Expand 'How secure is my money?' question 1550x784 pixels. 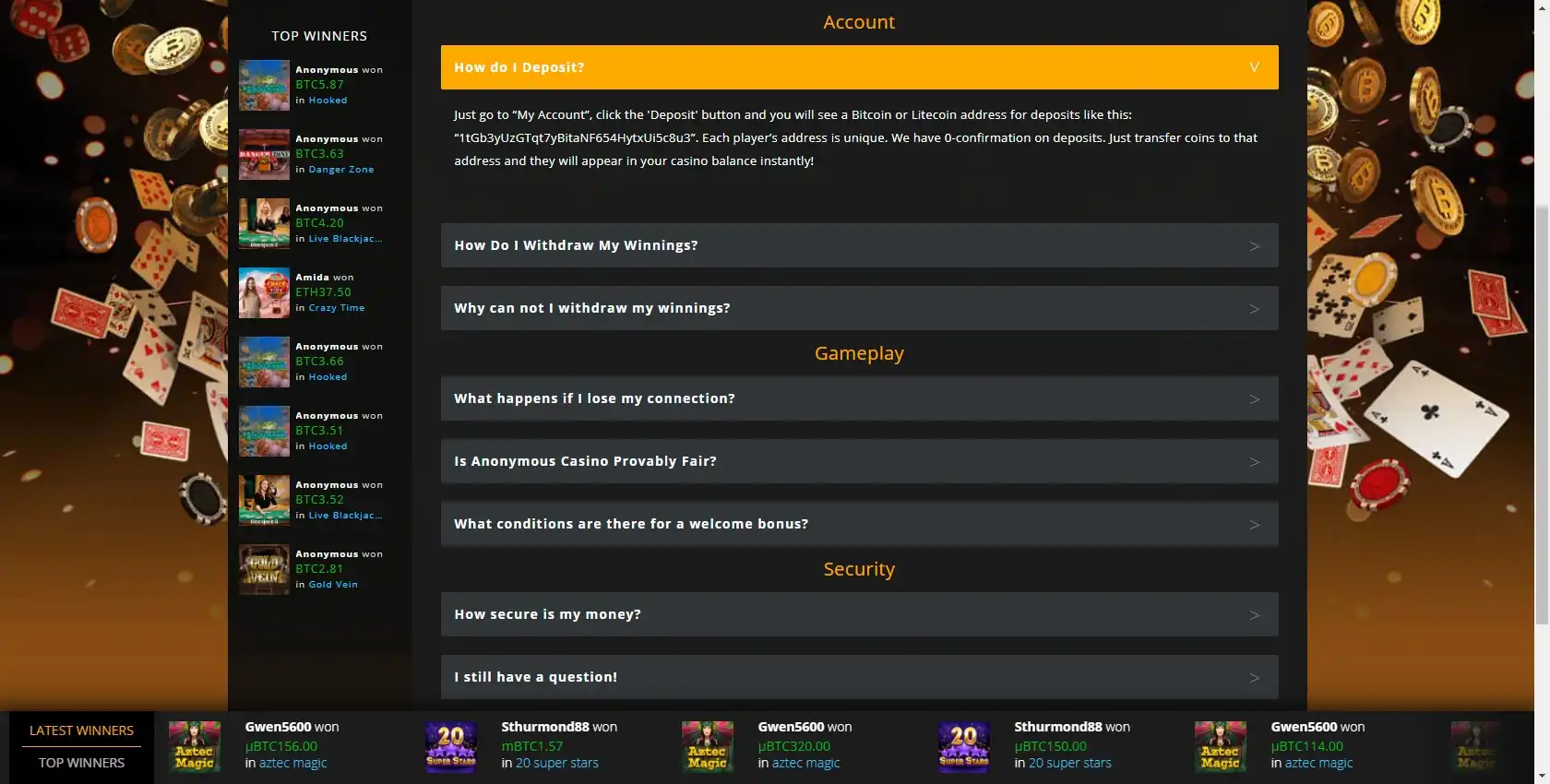[859, 614]
